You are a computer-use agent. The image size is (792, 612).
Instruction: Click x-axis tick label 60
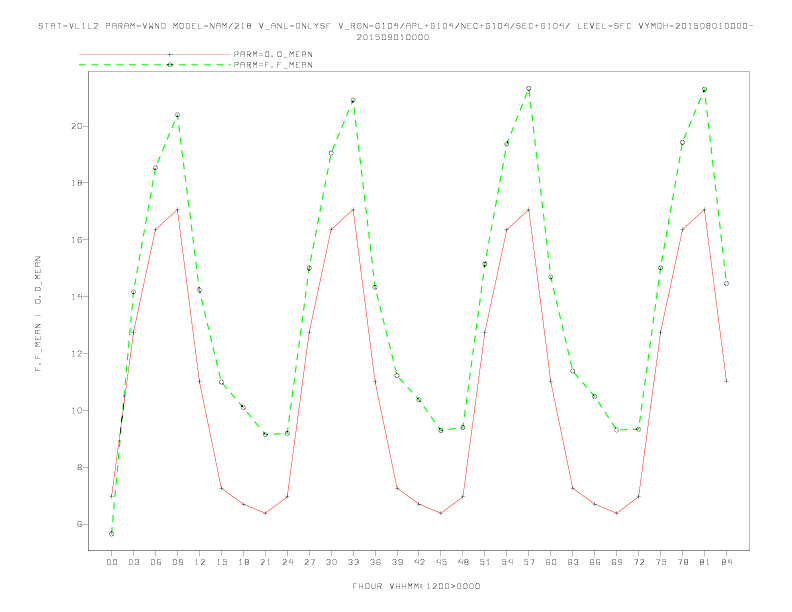coord(551,562)
